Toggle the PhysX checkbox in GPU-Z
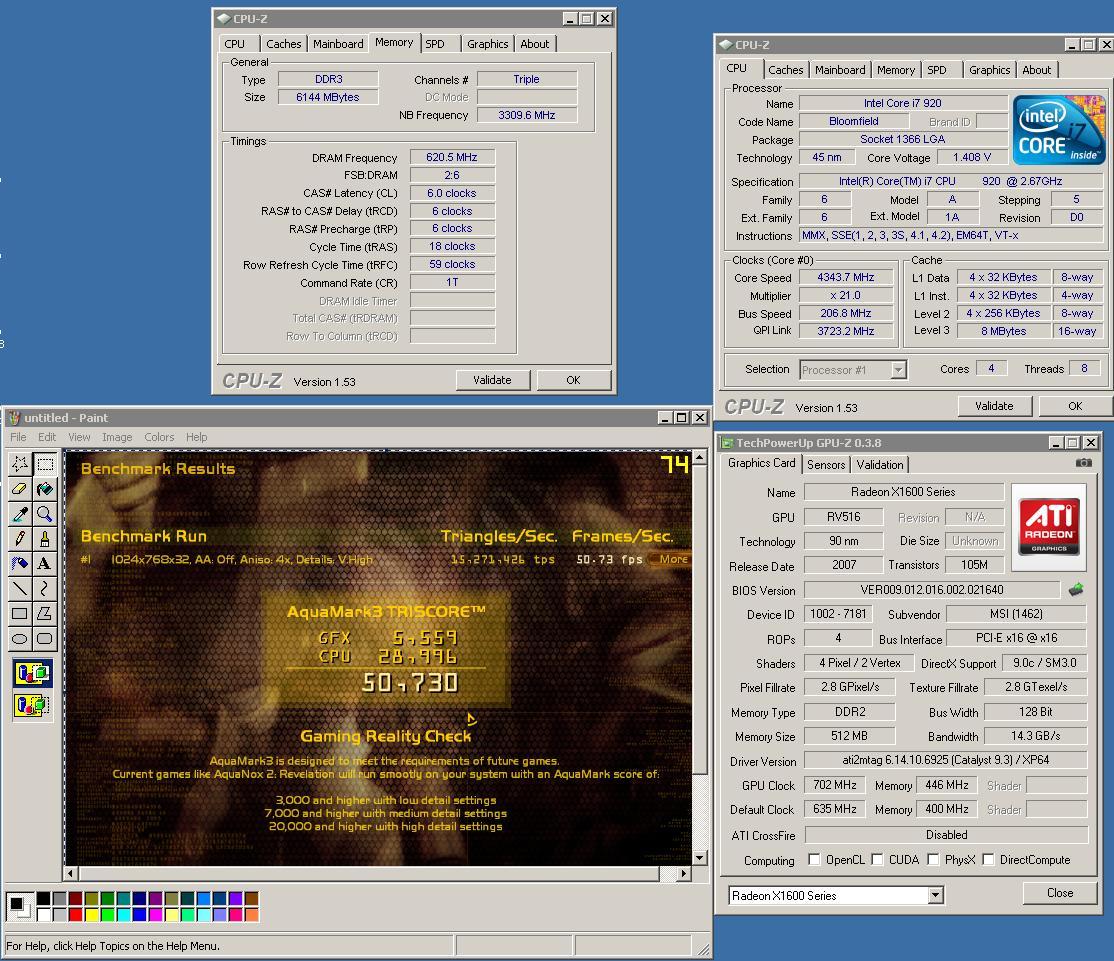1114x961 pixels. (933, 859)
